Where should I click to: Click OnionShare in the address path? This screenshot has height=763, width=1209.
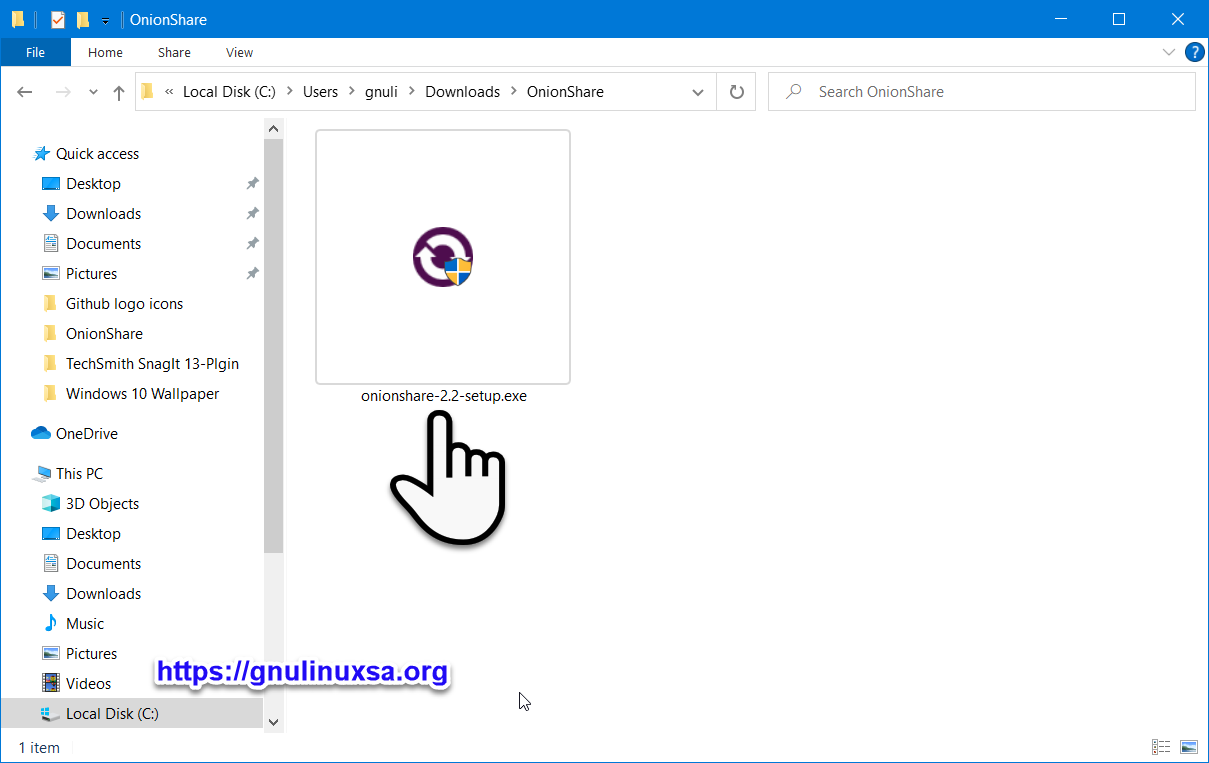[565, 92]
